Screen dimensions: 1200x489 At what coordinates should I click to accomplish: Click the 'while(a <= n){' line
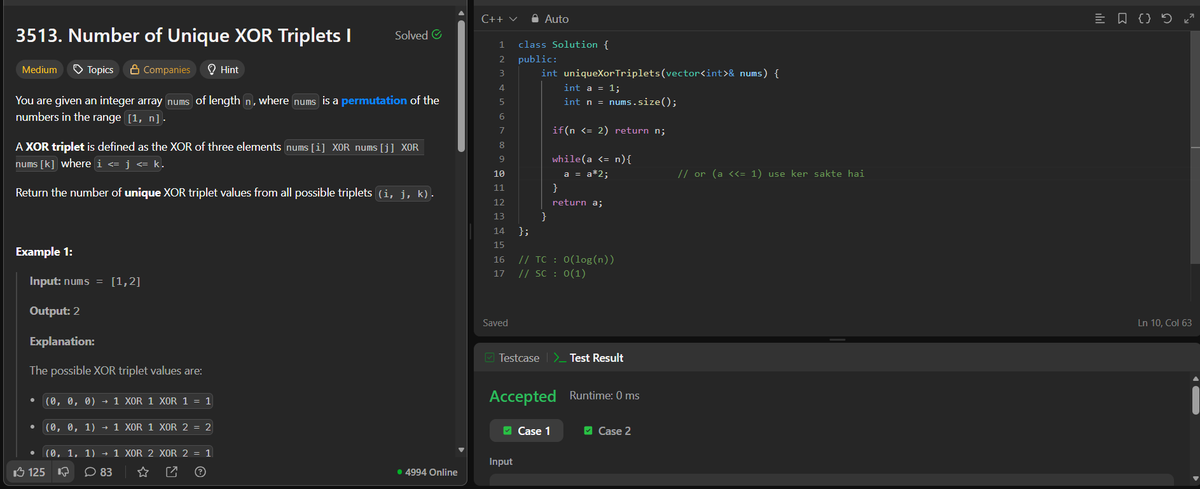click(592, 159)
